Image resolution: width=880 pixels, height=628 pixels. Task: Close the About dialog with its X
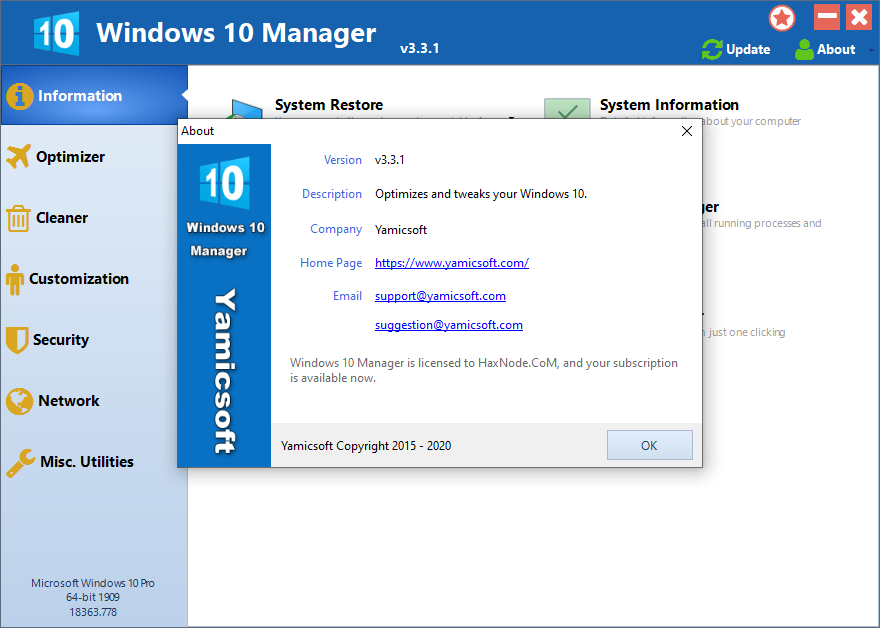pyautogui.click(x=687, y=131)
